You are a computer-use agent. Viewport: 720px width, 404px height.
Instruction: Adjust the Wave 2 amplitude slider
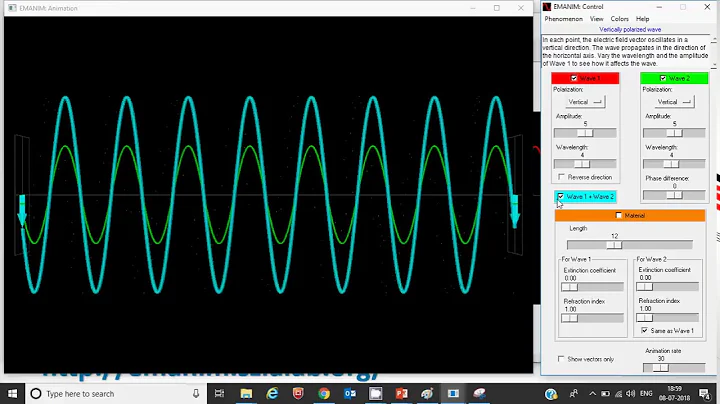(674, 133)
